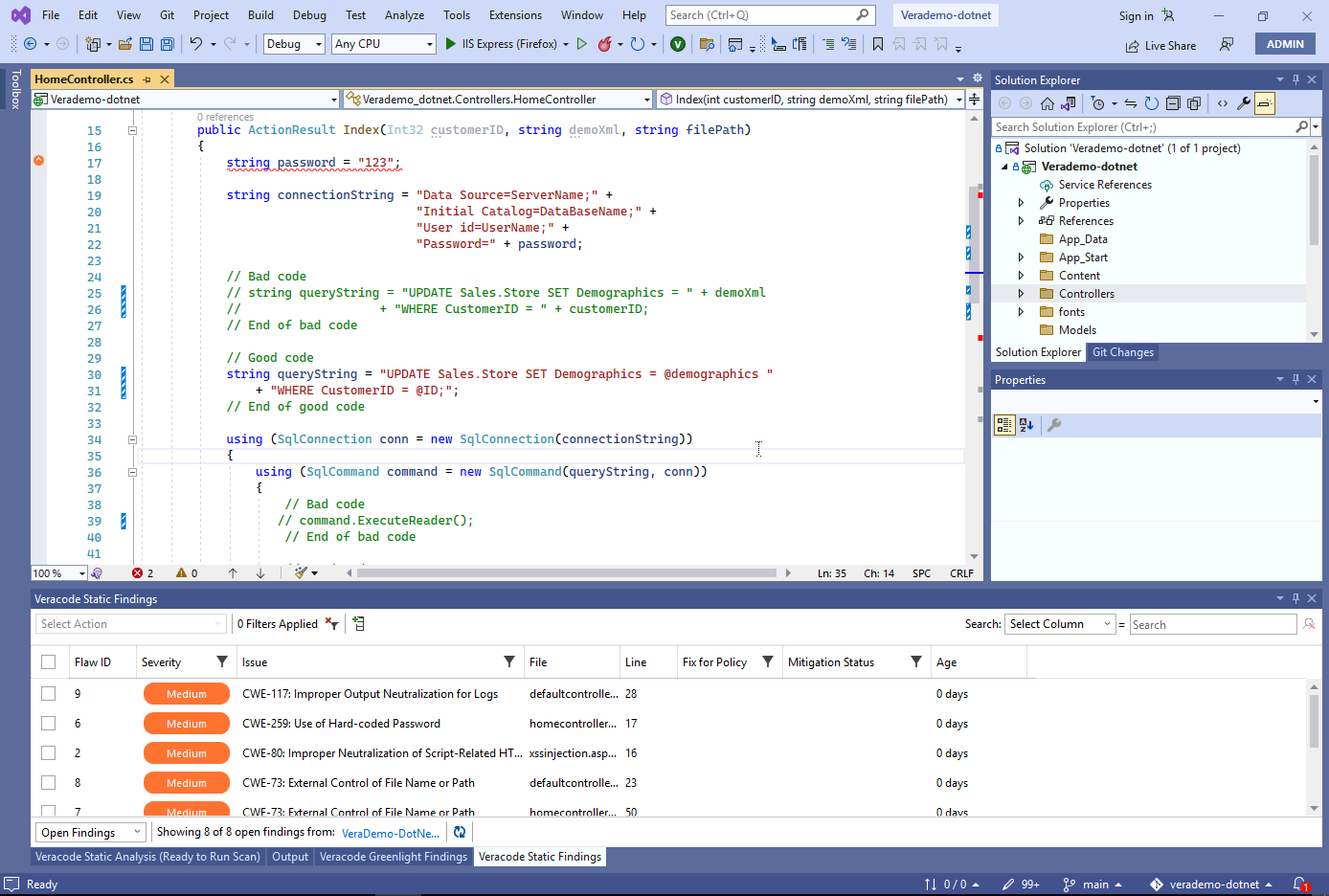Expand the Controllers folder arrow

(1021, 294)
